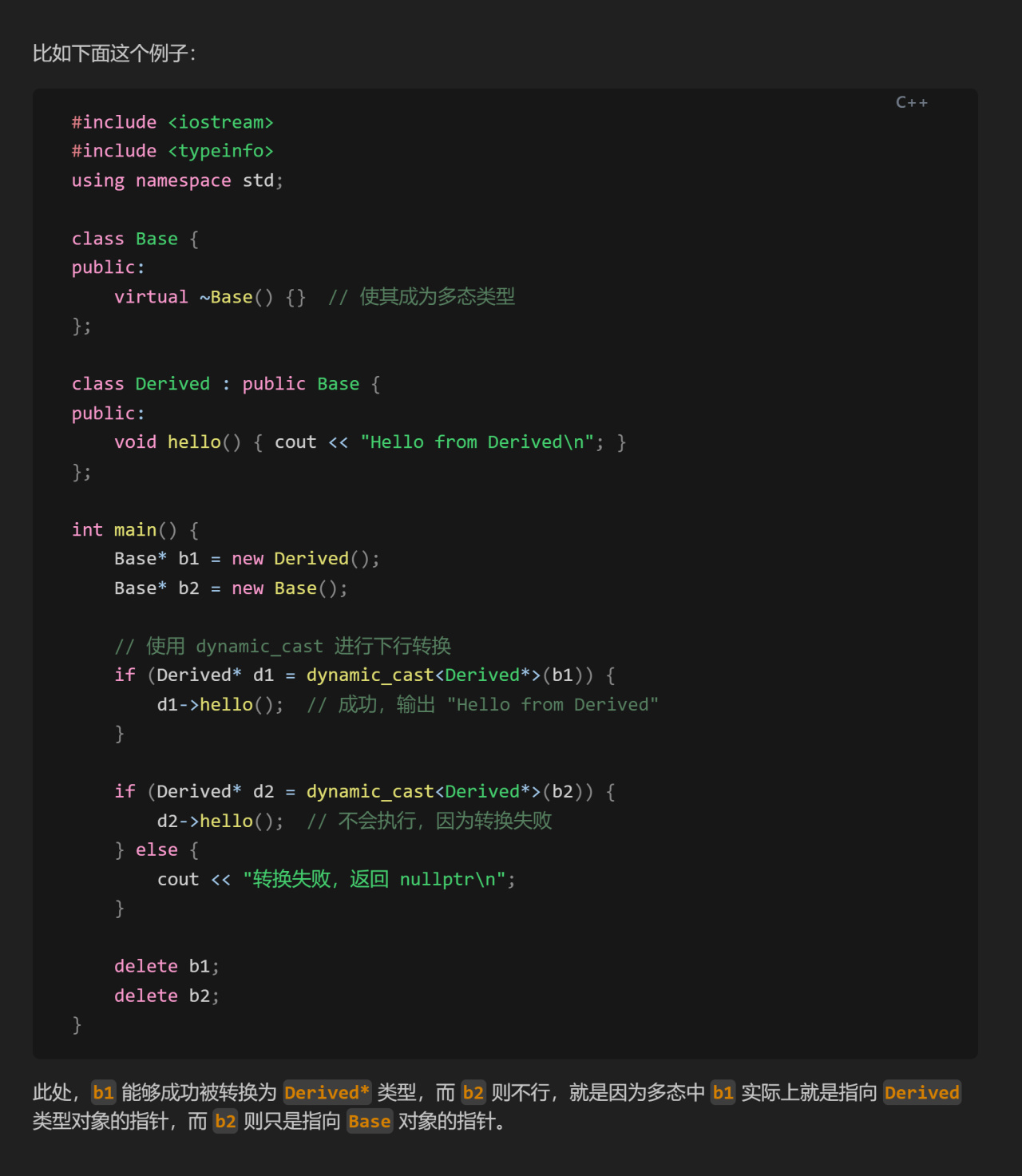Click the "int main()" function line
Image resolution: width=1022 pixels, height=1176 pixels.
tap(135, 530)
